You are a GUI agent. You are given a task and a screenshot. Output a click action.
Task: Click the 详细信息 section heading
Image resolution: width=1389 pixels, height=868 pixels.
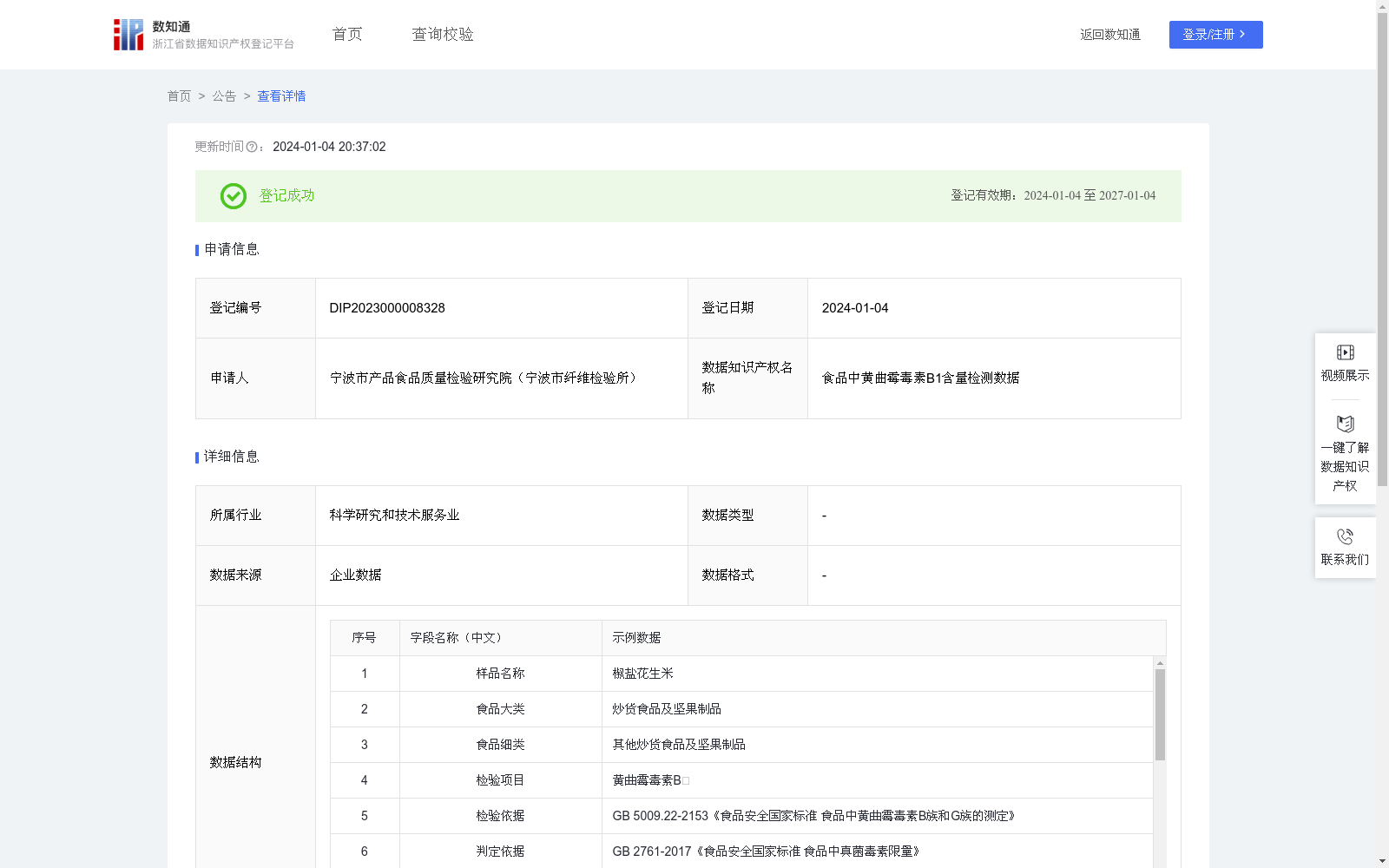pyautogui.click(x=232, y=457)
